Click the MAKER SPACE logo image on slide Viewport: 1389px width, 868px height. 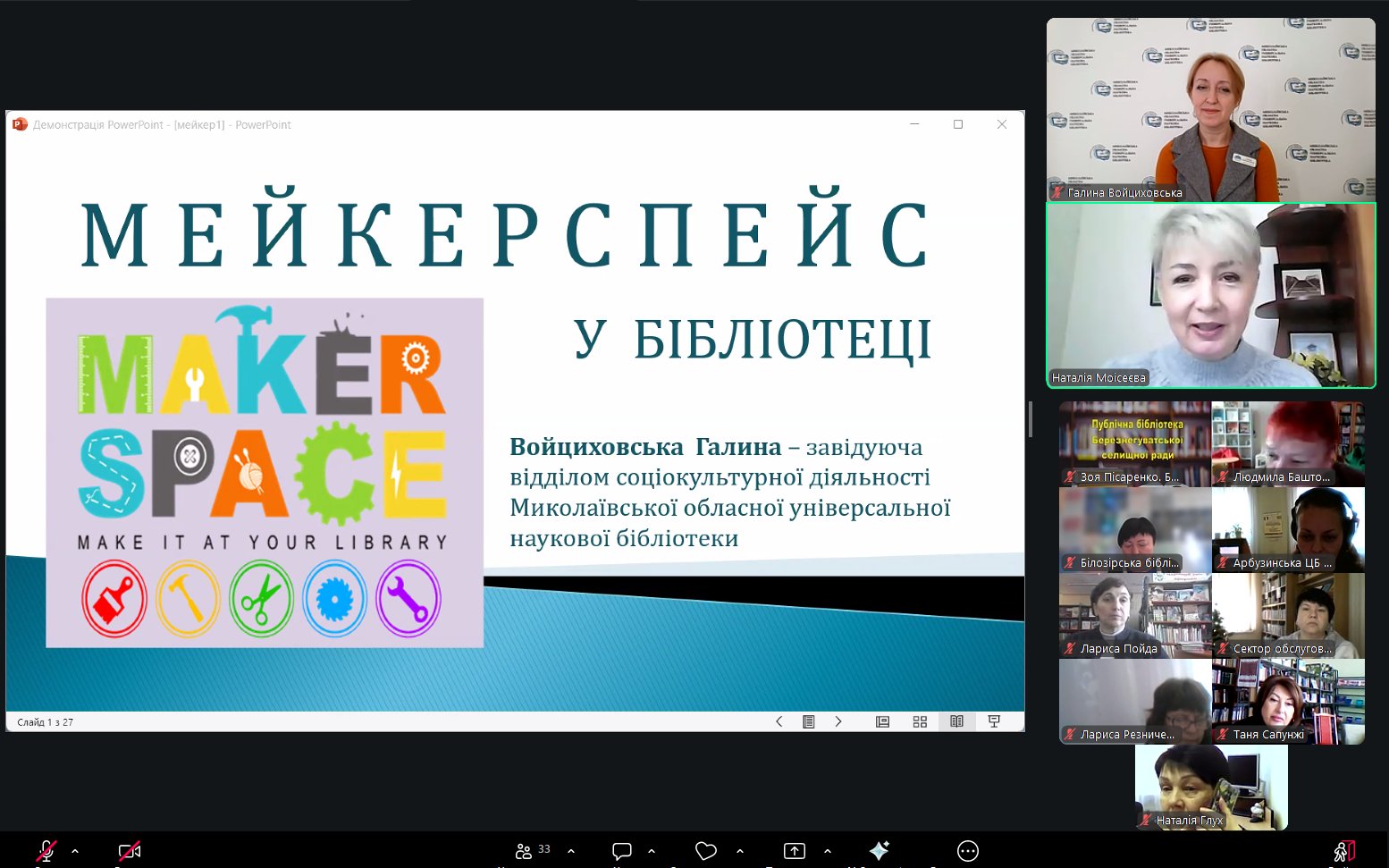265,472
